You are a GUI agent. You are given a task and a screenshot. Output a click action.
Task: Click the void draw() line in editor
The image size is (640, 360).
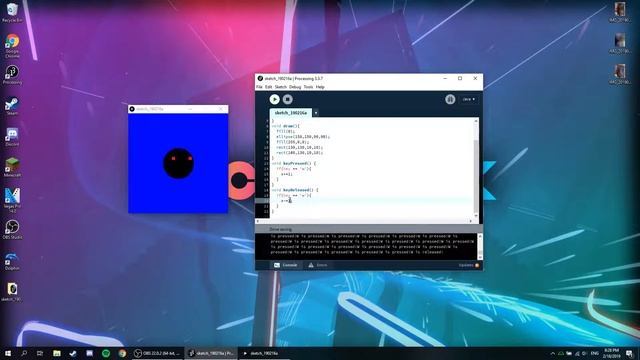point(285,126)
